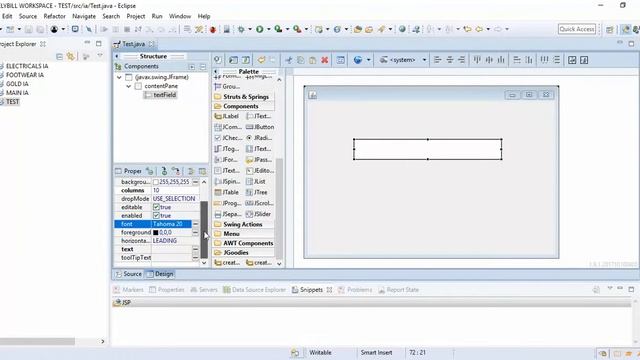Click the replicate width icon
This screenshot has height=360, width=640.
[x=517, y=60]
